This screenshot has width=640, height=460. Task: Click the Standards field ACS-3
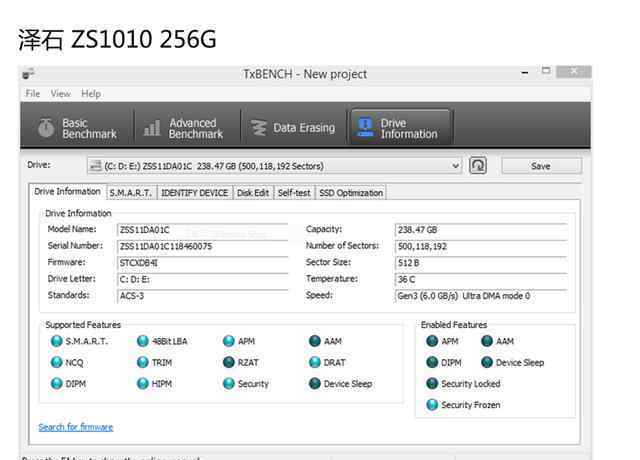(203, 296)
